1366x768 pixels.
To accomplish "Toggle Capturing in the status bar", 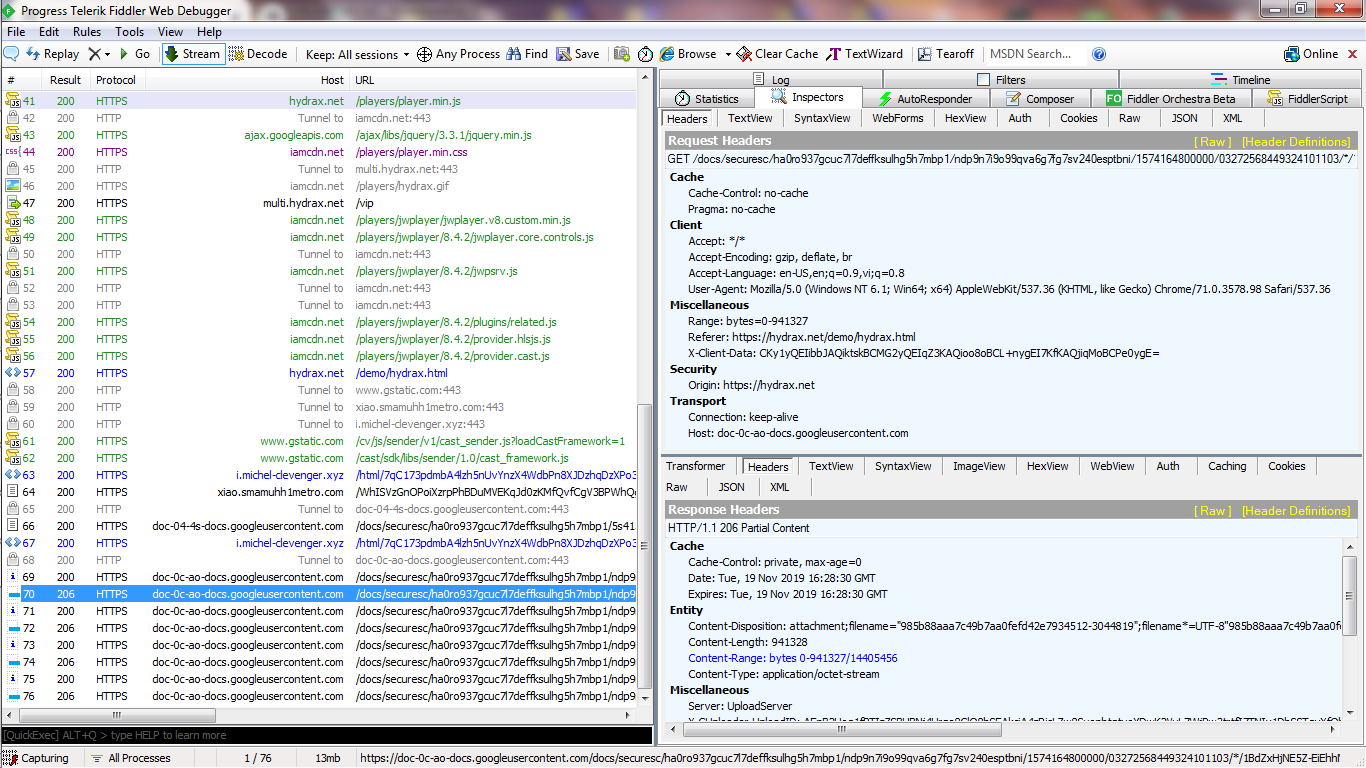I will (37, 758).
